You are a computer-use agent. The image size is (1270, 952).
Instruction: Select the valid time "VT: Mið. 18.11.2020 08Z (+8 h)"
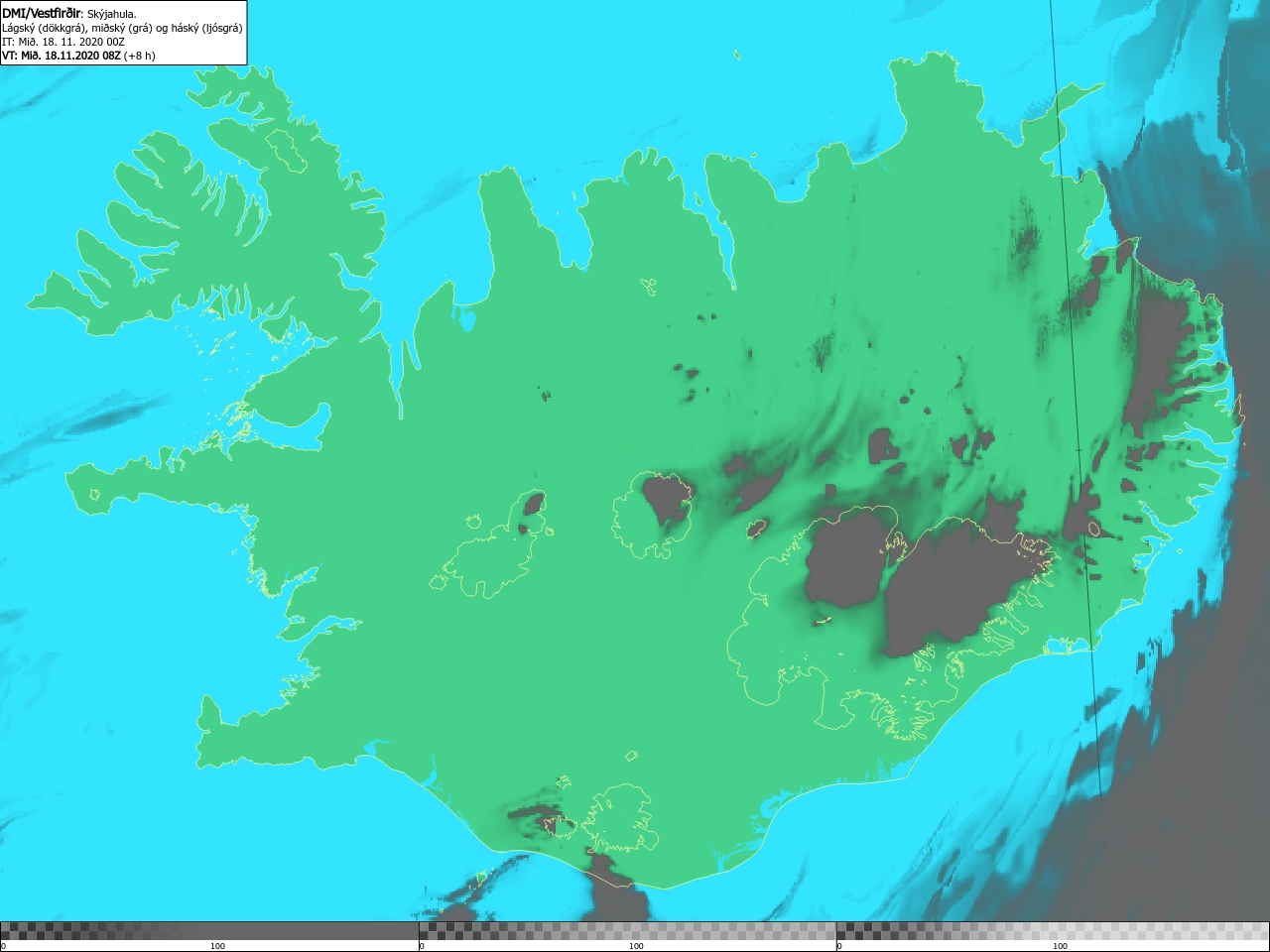click(78, 56)
